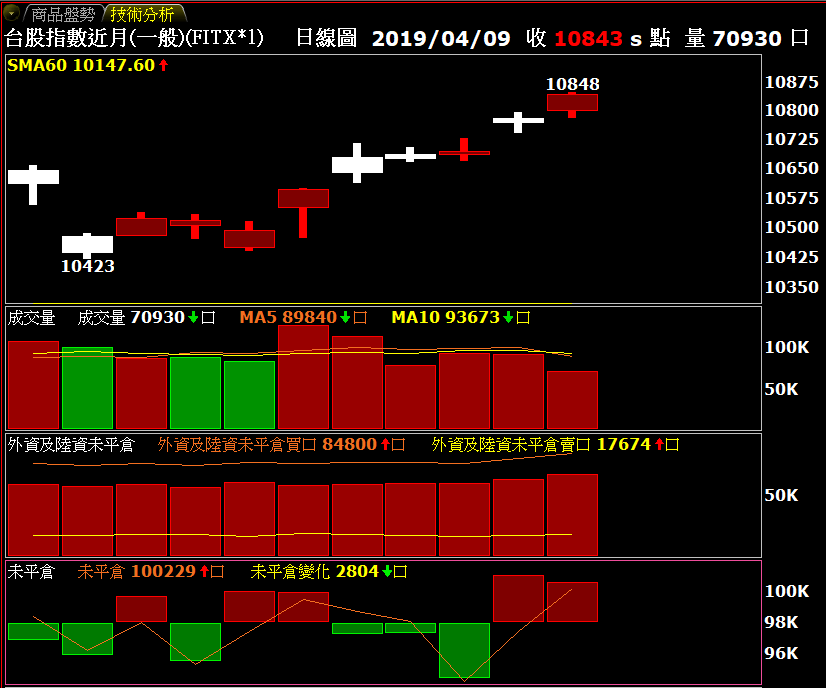
Task: Click the volume value 70930 in header
Action: pos(746,38)
